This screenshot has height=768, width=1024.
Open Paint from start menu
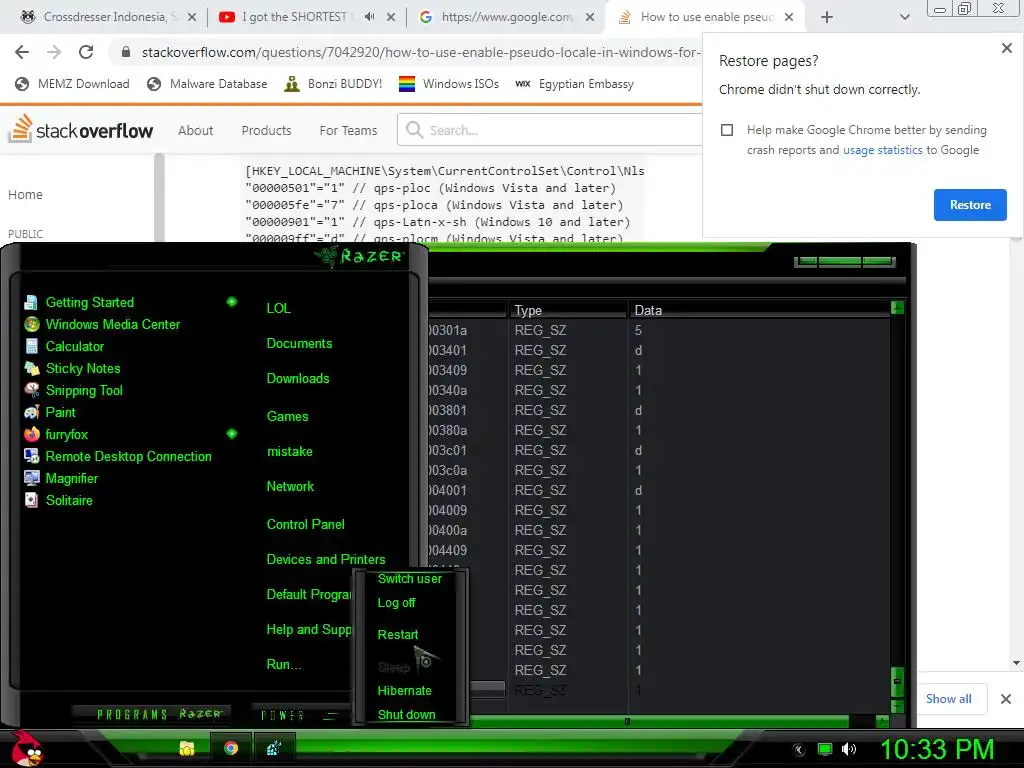point(50,413)
